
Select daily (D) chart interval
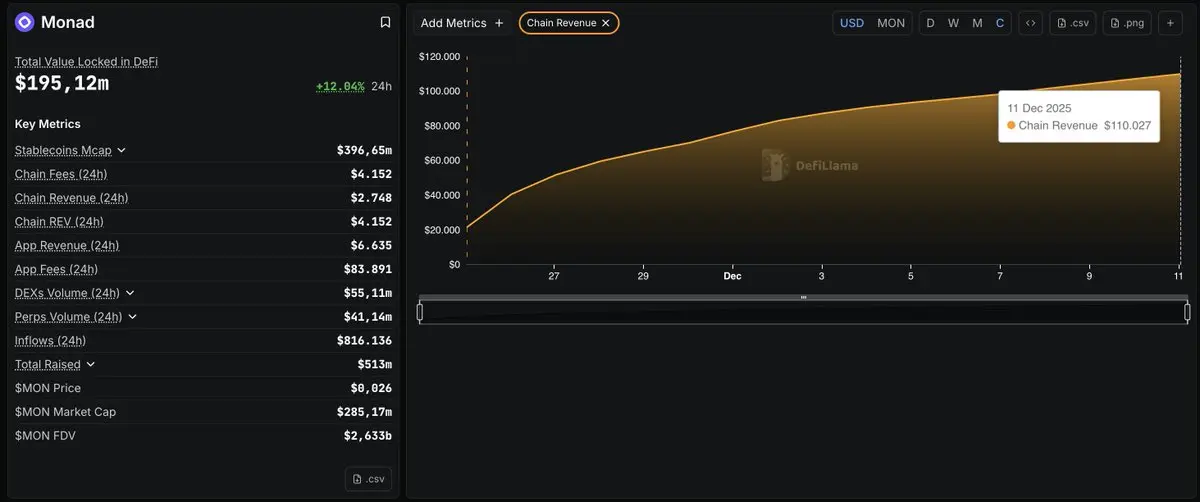pyautogui.click(x=931, y=23)
